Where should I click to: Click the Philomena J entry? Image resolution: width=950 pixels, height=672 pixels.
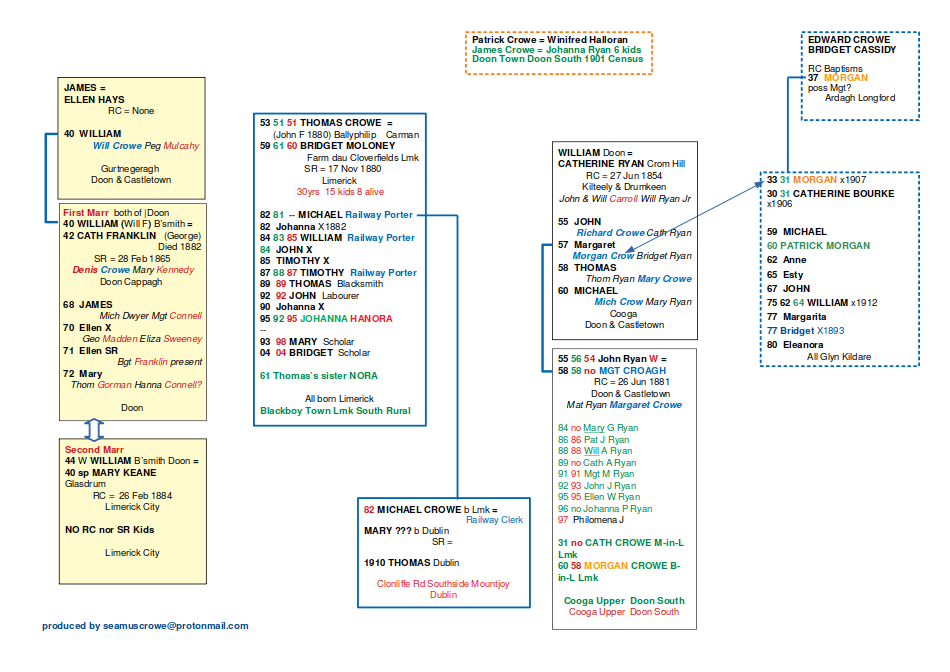[597, 519]
